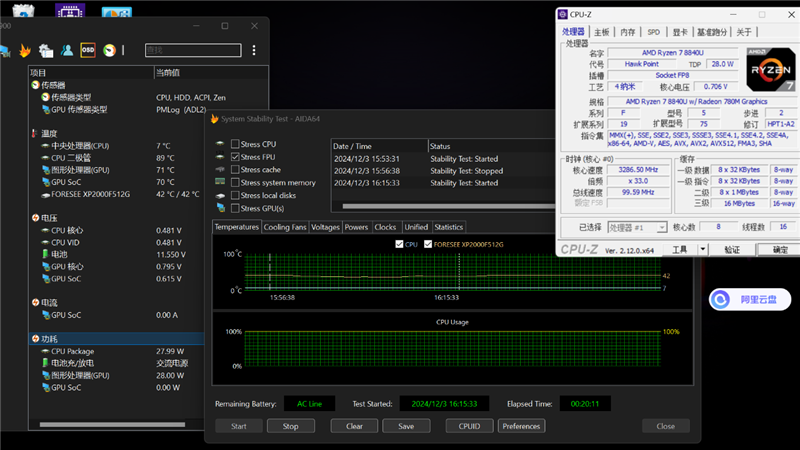Viewport: 800px width, 450px height.
Task: Enable the Stress GPU(s) checkbox
Action: [x=235, y=208]
